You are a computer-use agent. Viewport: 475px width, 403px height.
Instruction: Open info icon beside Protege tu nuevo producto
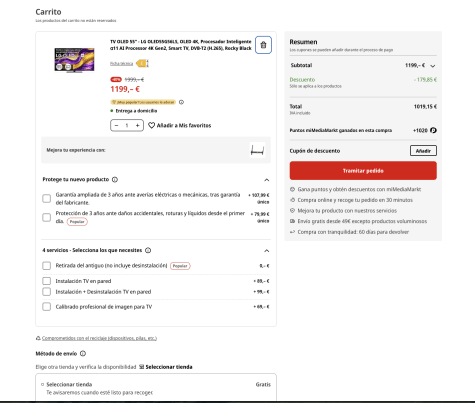pyautogui.click(x=115, y=180)
